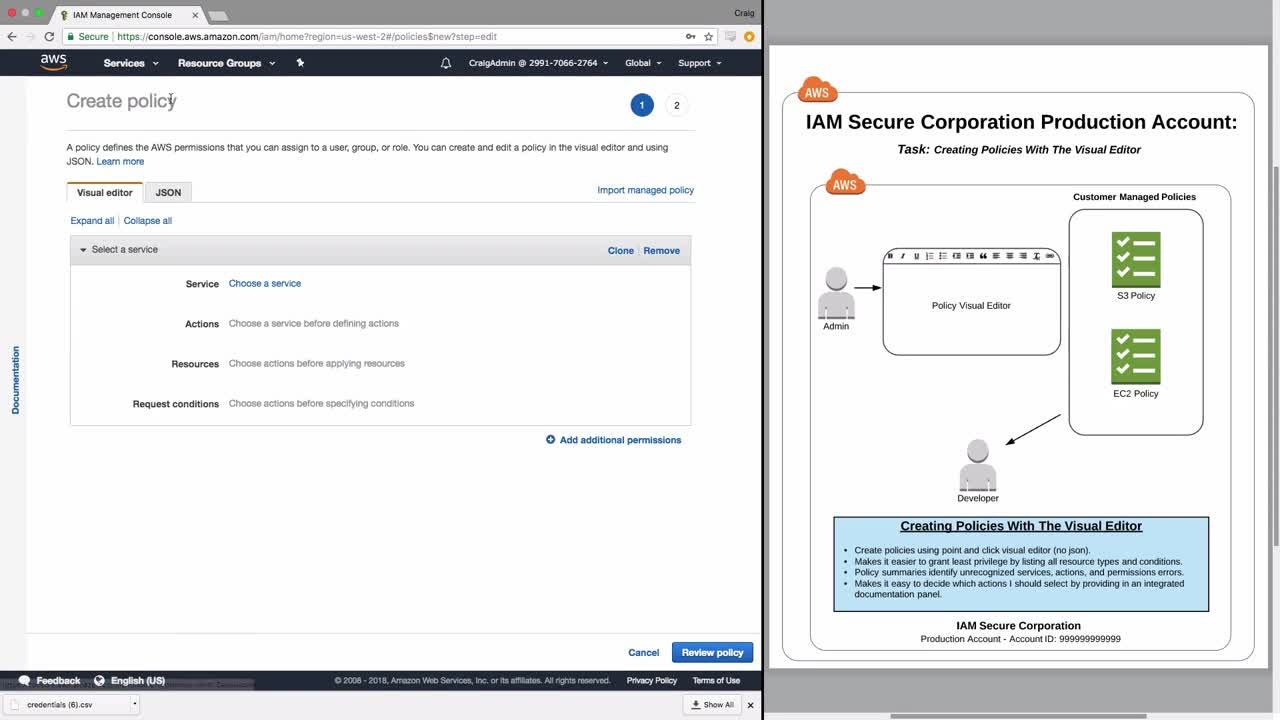This screenshot has width=1280, height=720.
Task: Open a new browser tab
Action: (218, 16)
